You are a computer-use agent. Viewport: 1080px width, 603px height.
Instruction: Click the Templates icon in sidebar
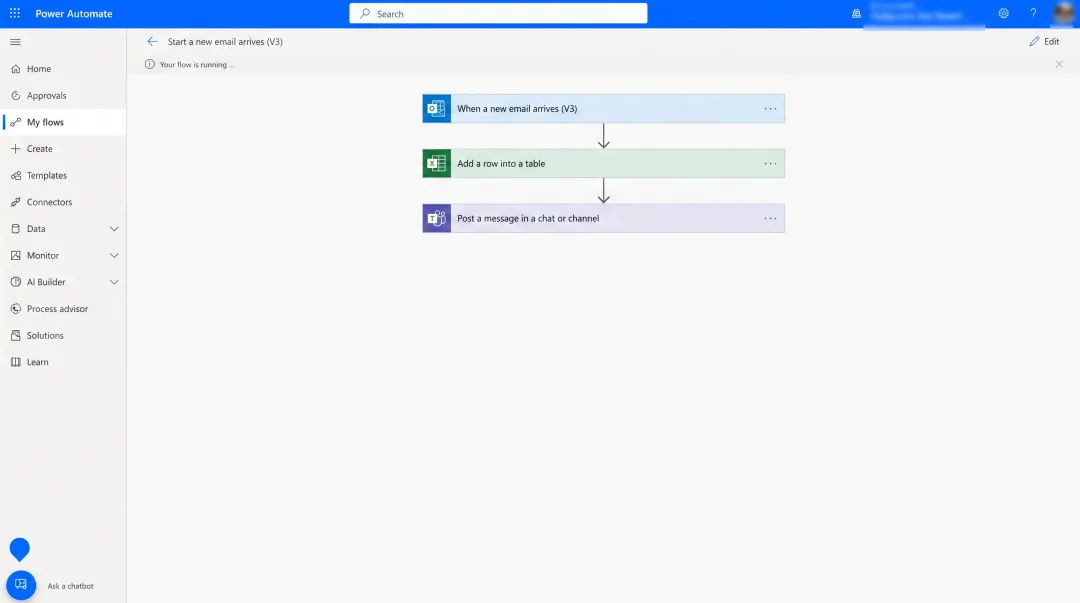(16, 176)
